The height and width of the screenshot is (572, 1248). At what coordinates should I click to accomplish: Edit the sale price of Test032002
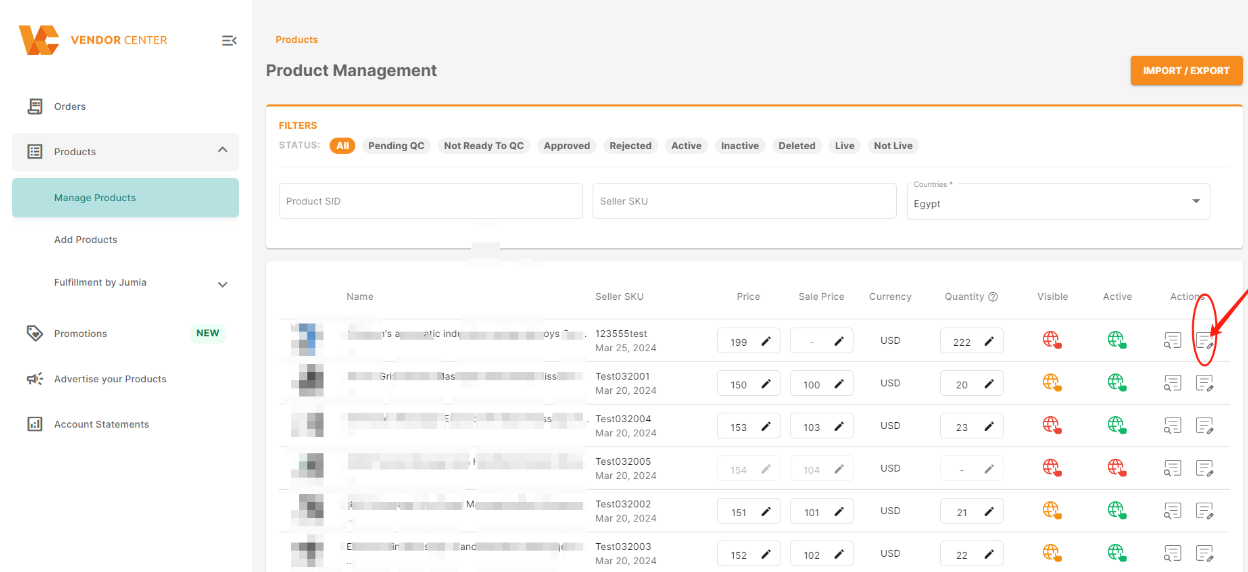click(840, 512)
